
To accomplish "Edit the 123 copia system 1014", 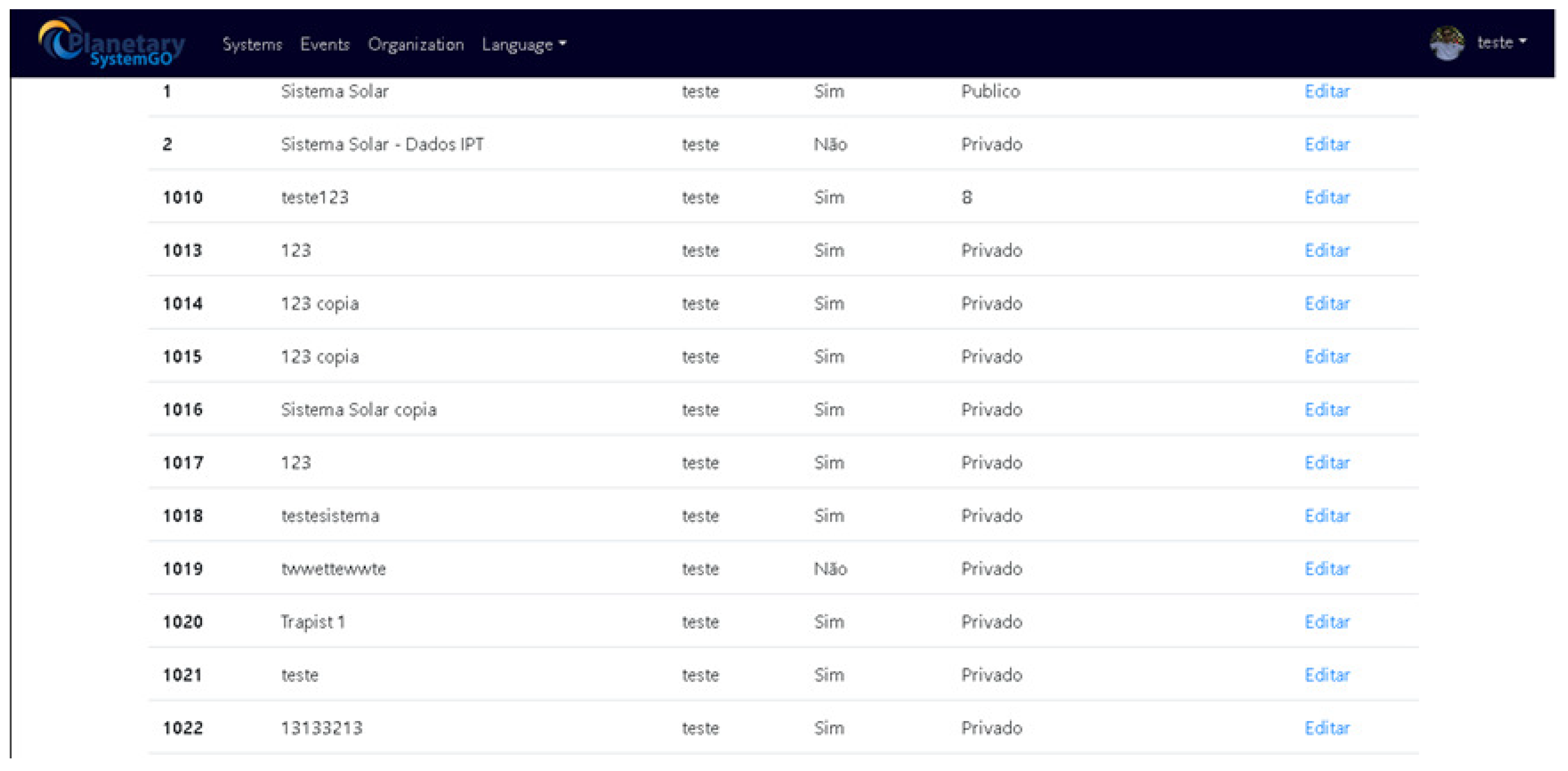I will 1327,303.
